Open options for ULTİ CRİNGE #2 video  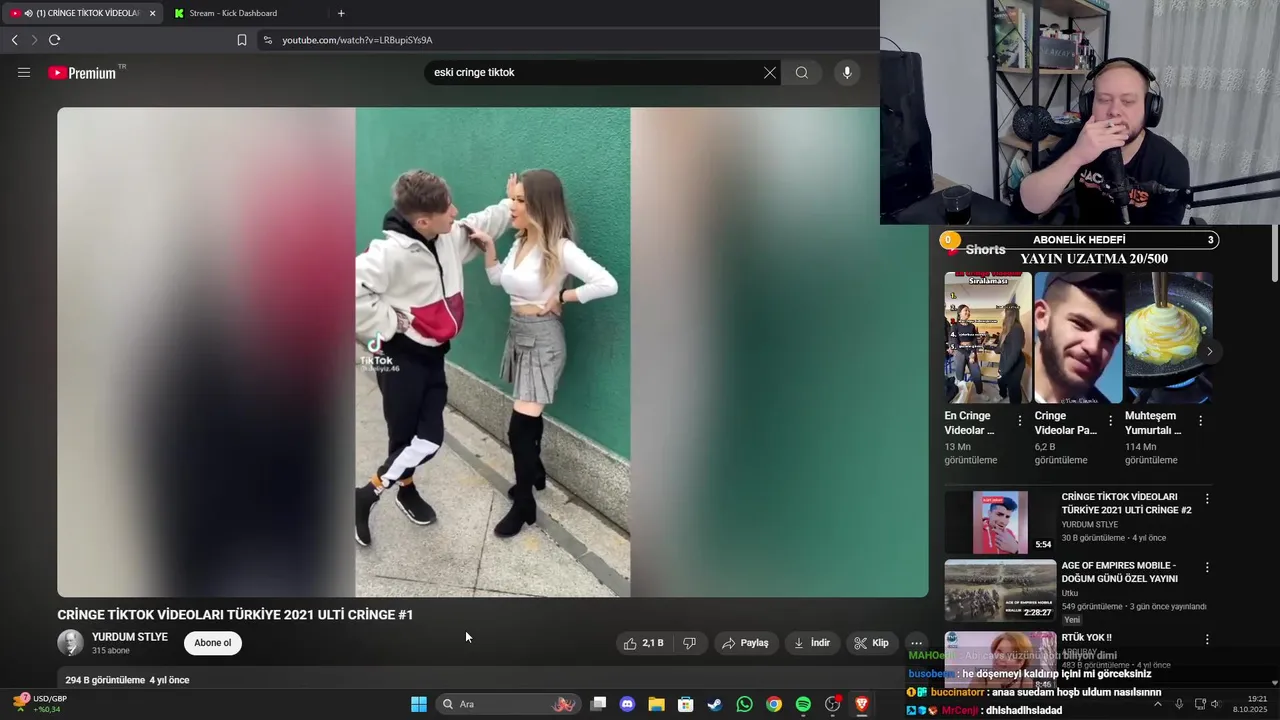coord(1207,498)
